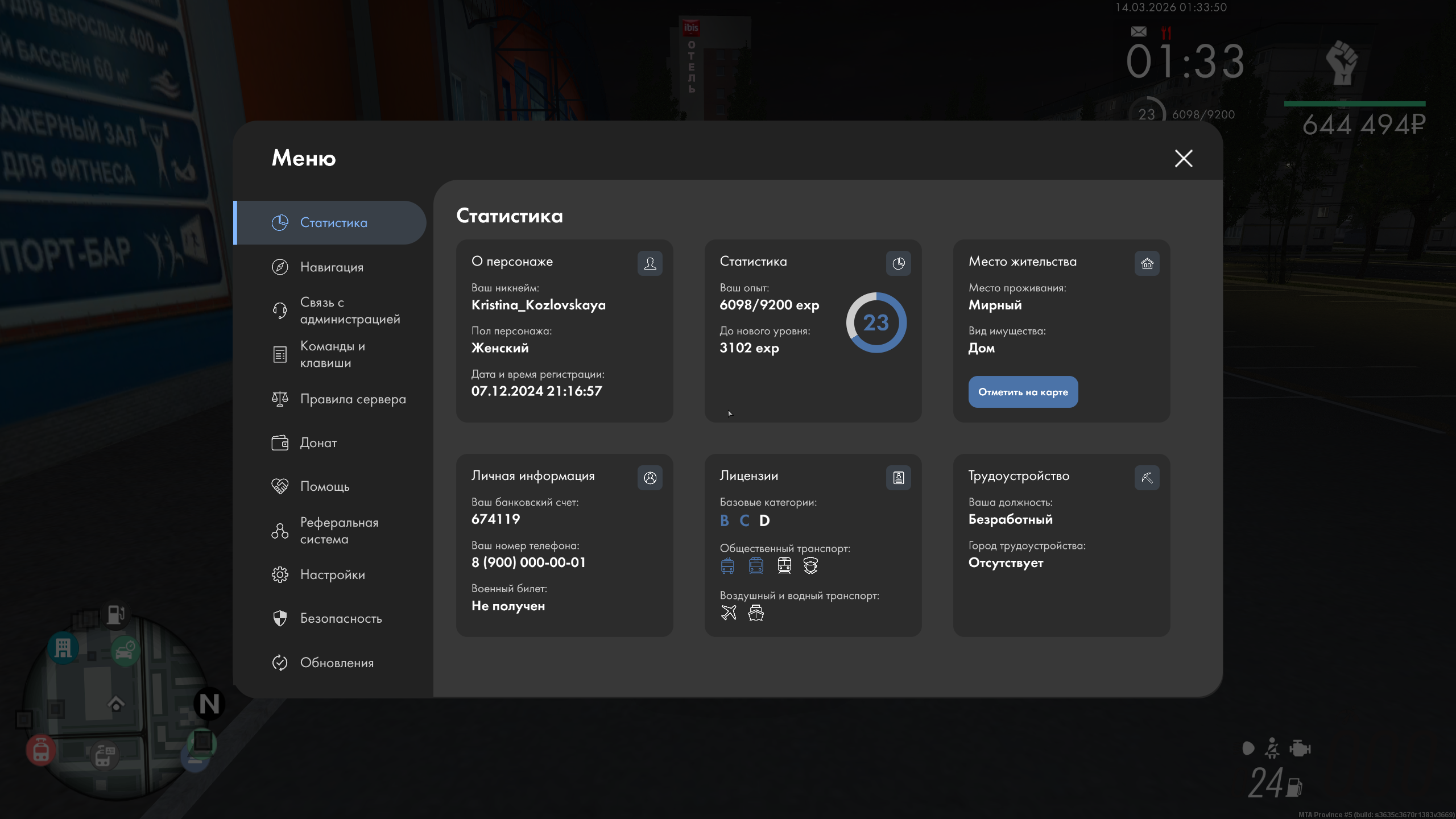Click the profile icon in О персонаже card
Viewport: 1456px width, 819px height.
click(x=650, y=263)
